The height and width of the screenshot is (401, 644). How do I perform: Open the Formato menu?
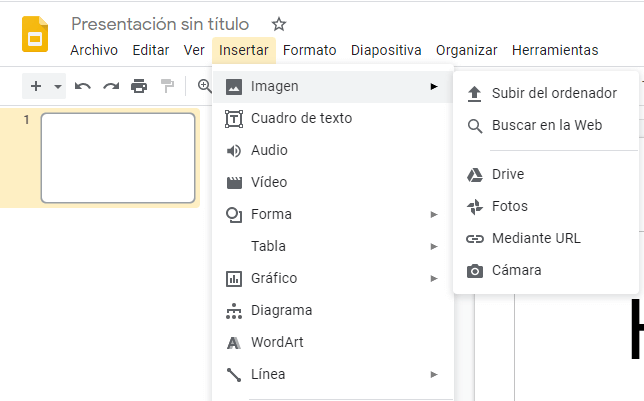pyautogui.click(x=310, y=50)
